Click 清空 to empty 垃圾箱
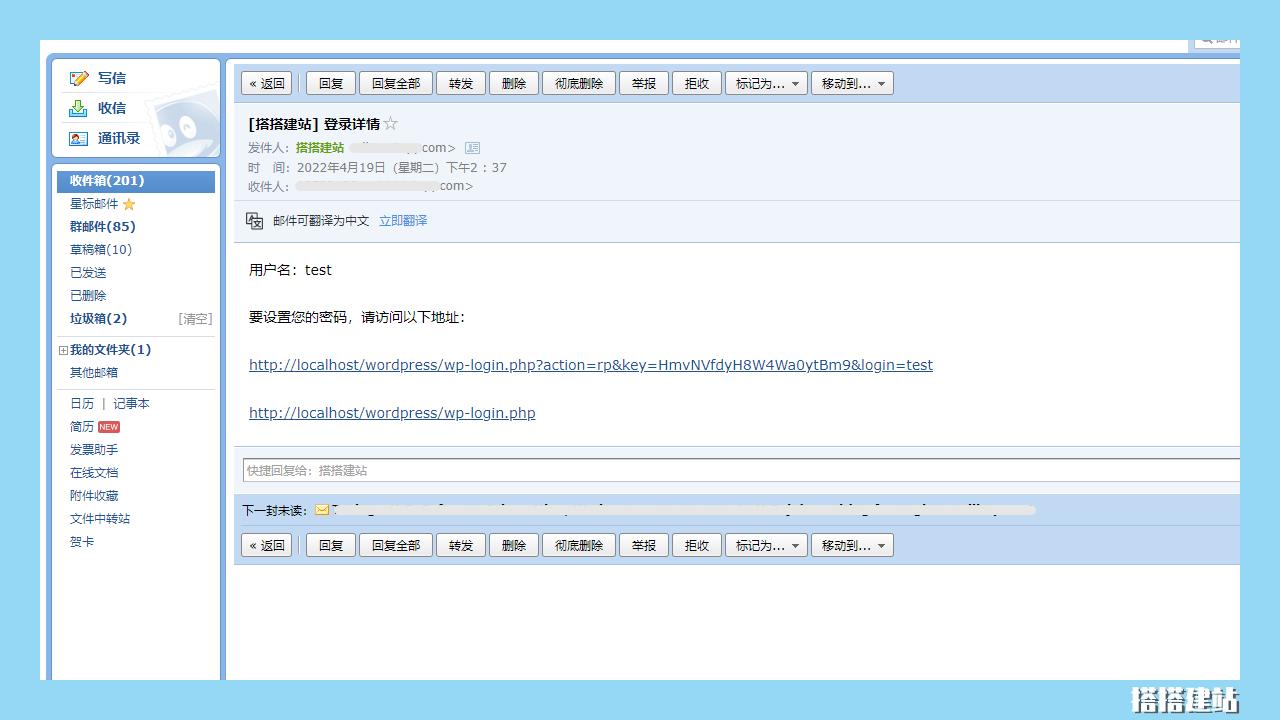Screen dimensions: 1280x720 pyautogui.click(x=195, y=318)
